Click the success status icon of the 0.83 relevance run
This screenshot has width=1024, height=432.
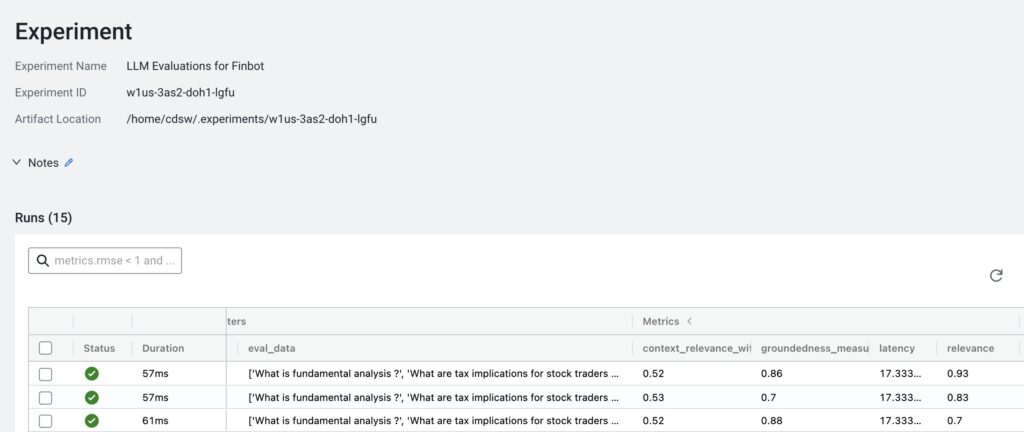coord(91,397)
